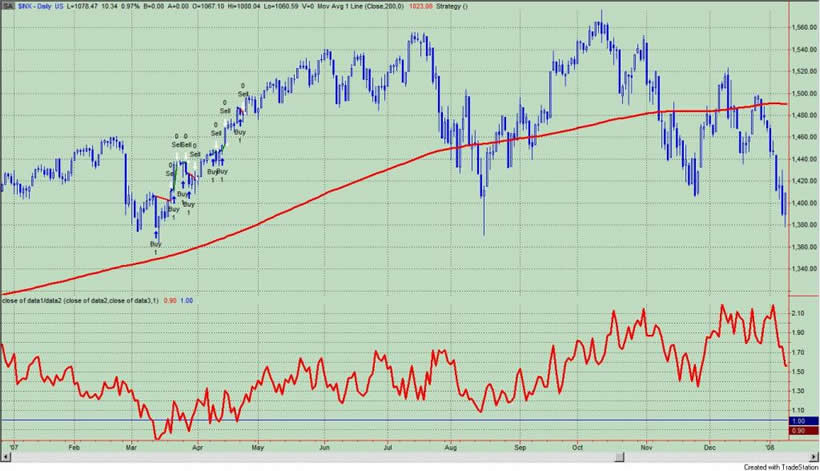Click the blue '1.00' value beside the indicator label

[186, 301]
